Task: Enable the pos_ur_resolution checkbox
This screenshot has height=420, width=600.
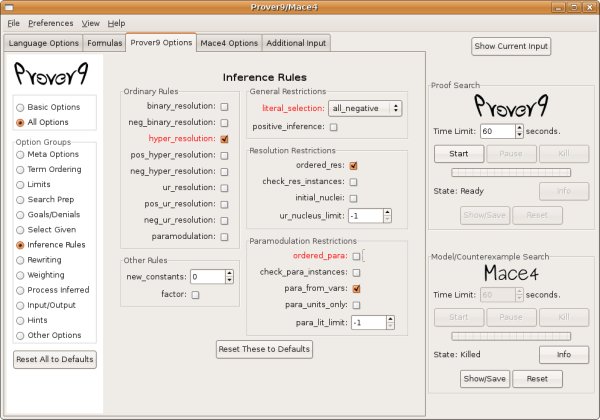Action: click(224, 204)
